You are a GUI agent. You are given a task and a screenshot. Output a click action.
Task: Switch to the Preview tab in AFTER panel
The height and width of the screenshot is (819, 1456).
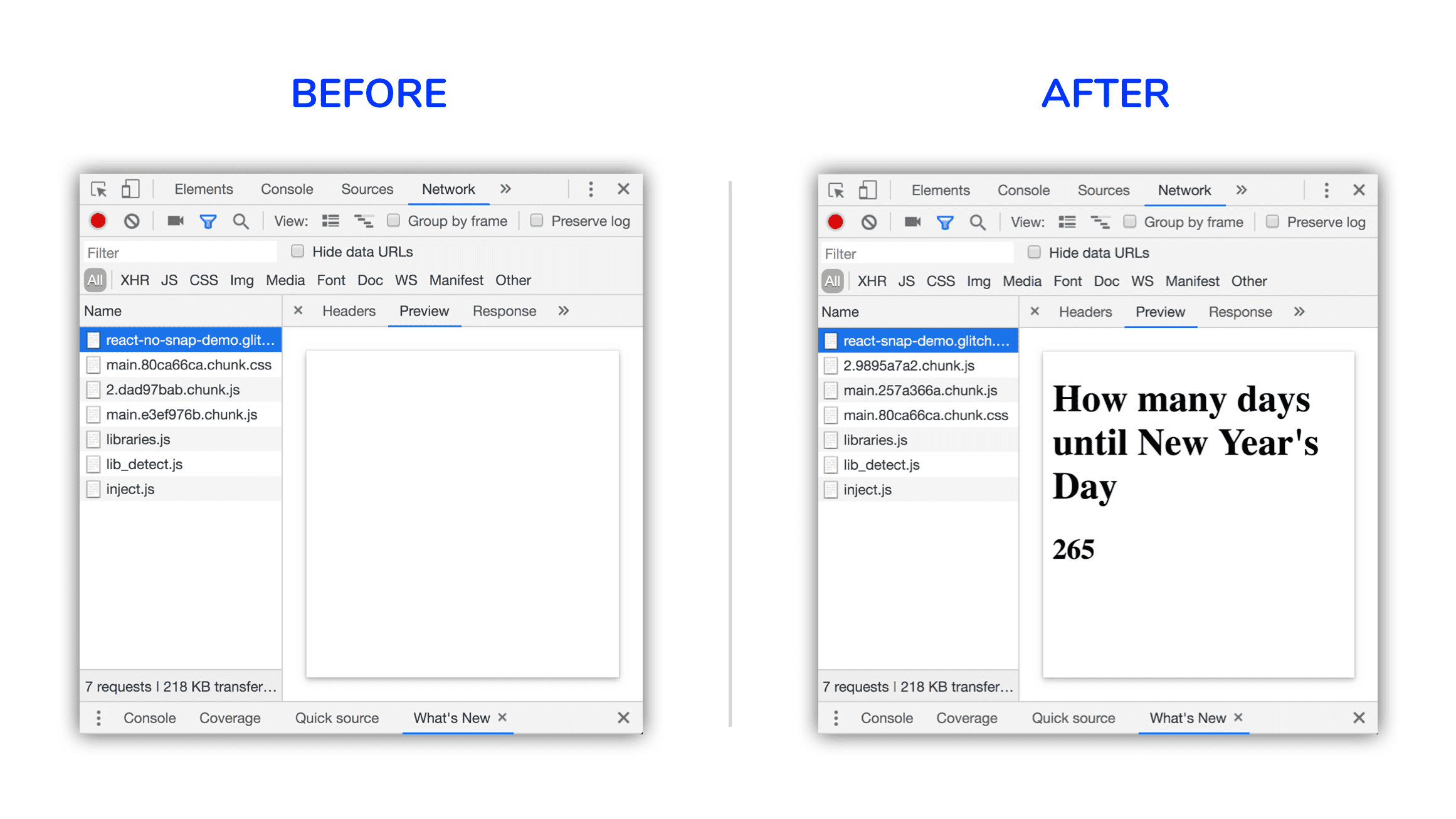[x=1158, y=312]
